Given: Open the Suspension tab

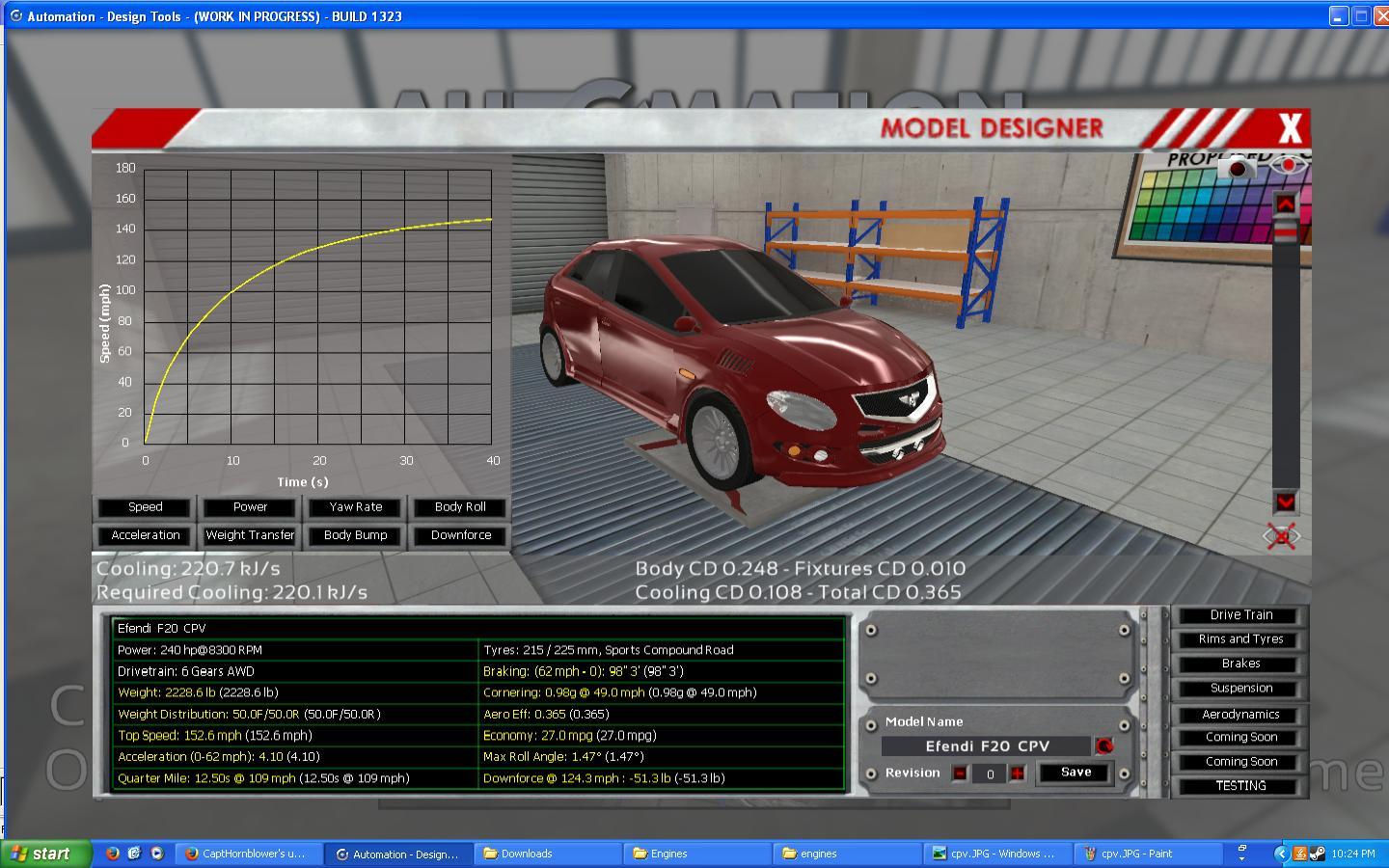Looking at the screenshot, I should 1240,689.
